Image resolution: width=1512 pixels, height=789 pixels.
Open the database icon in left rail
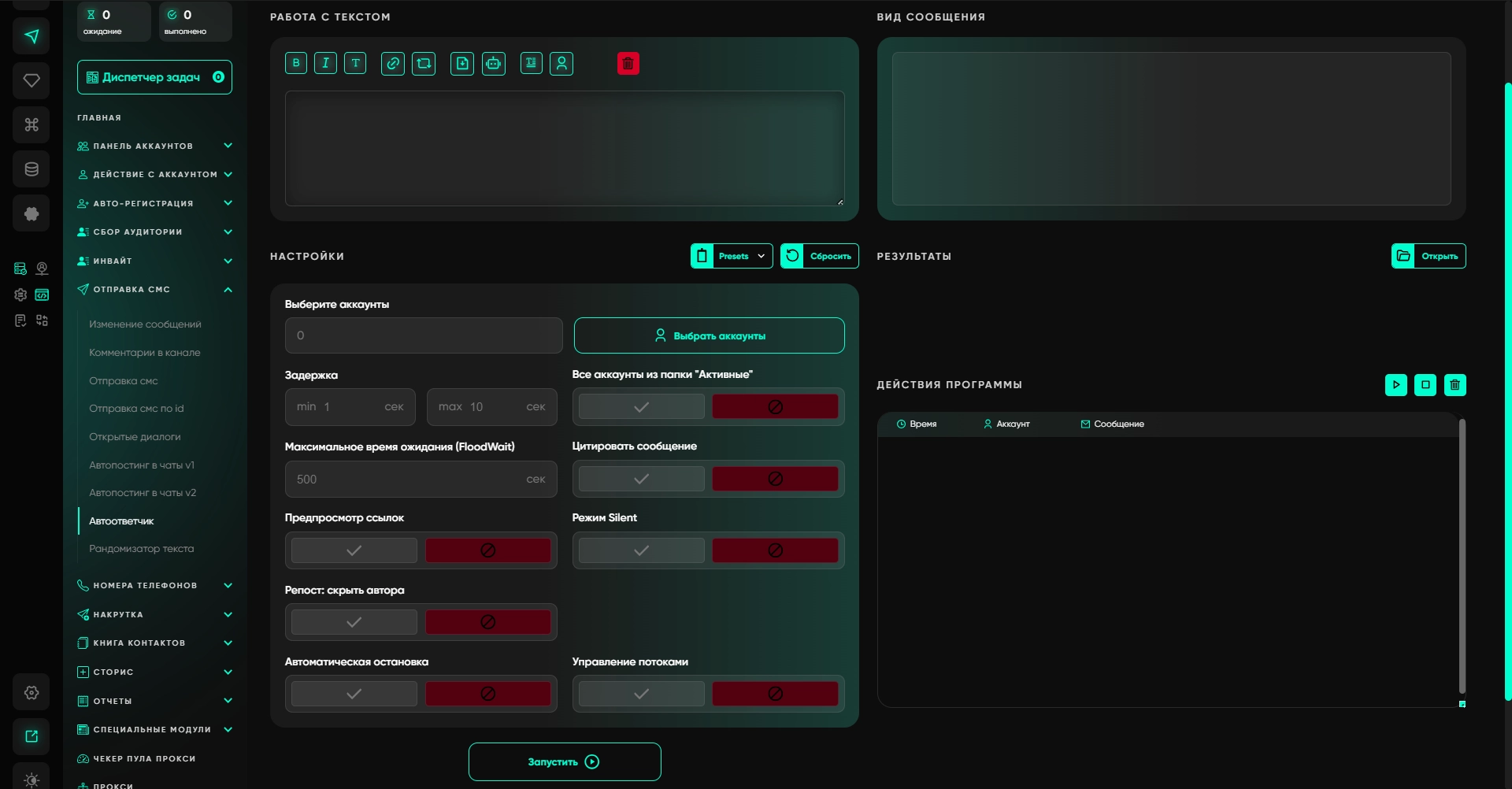click(x=31, y=169)
